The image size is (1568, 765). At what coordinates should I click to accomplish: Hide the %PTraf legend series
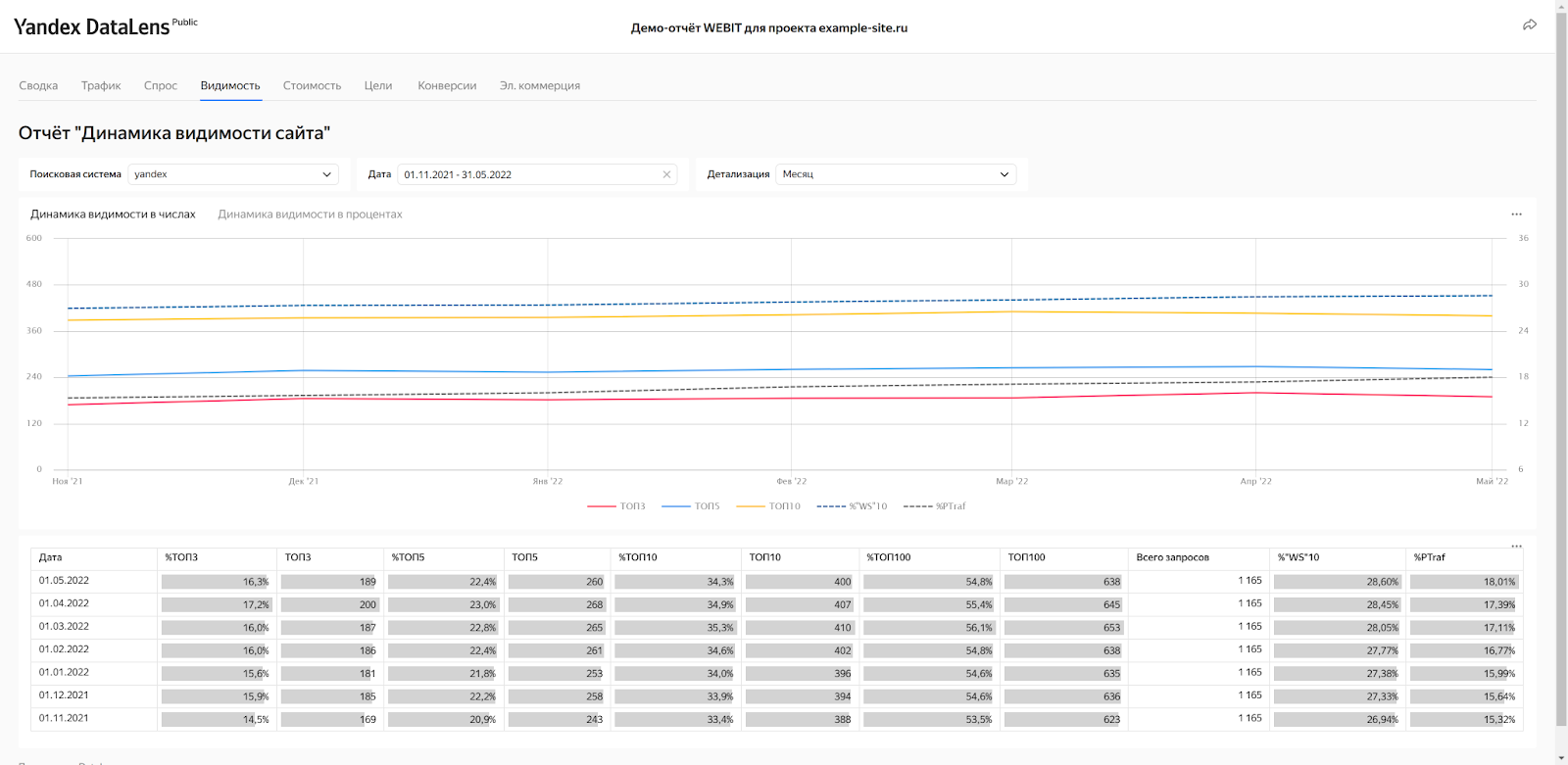[x=935, y=506]
